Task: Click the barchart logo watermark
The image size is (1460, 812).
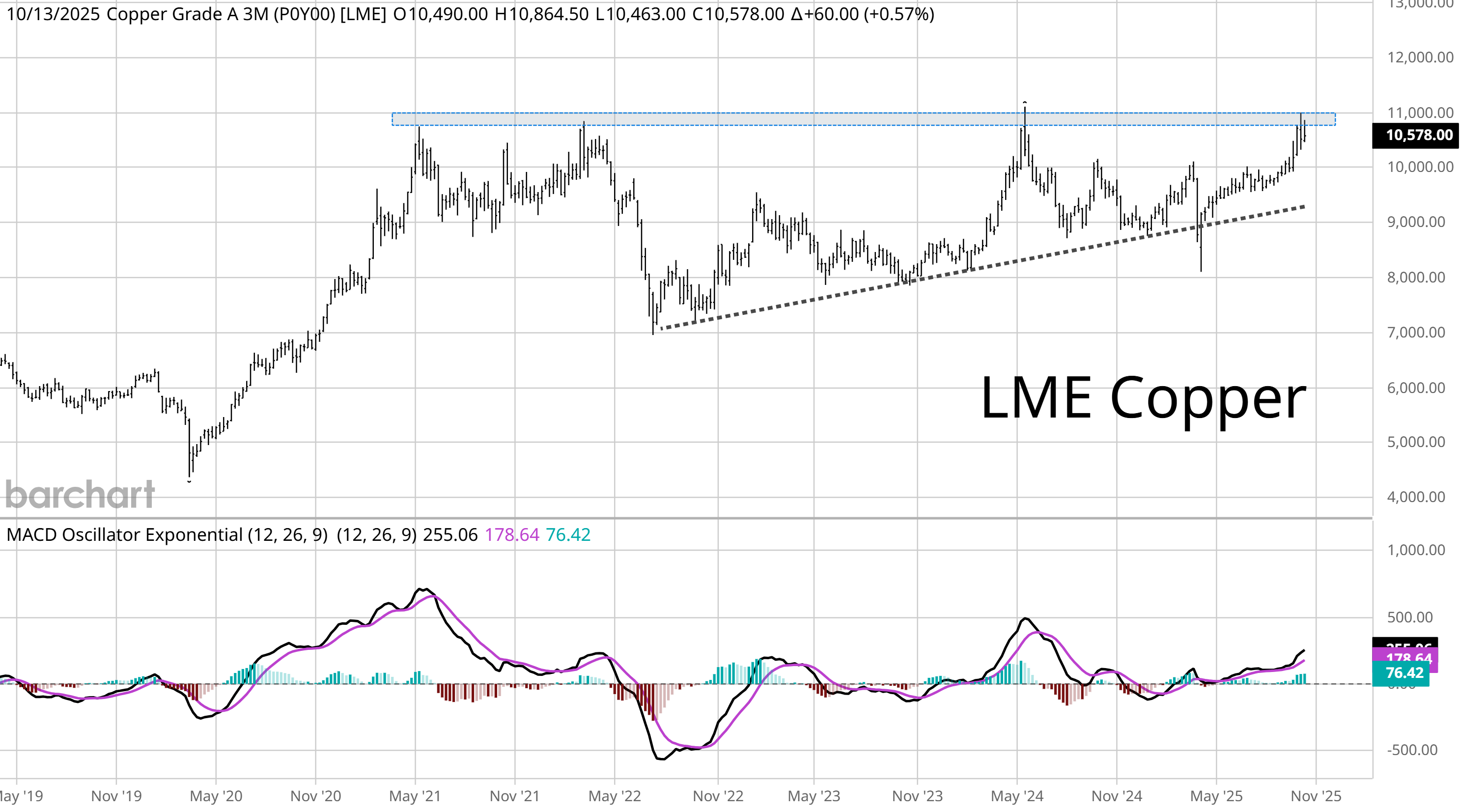Action: [x=80, y=494]
